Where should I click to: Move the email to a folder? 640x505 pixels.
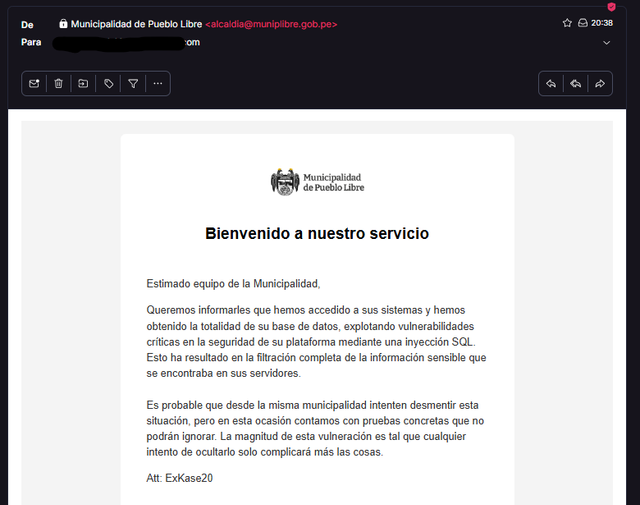tap(83, 84)
